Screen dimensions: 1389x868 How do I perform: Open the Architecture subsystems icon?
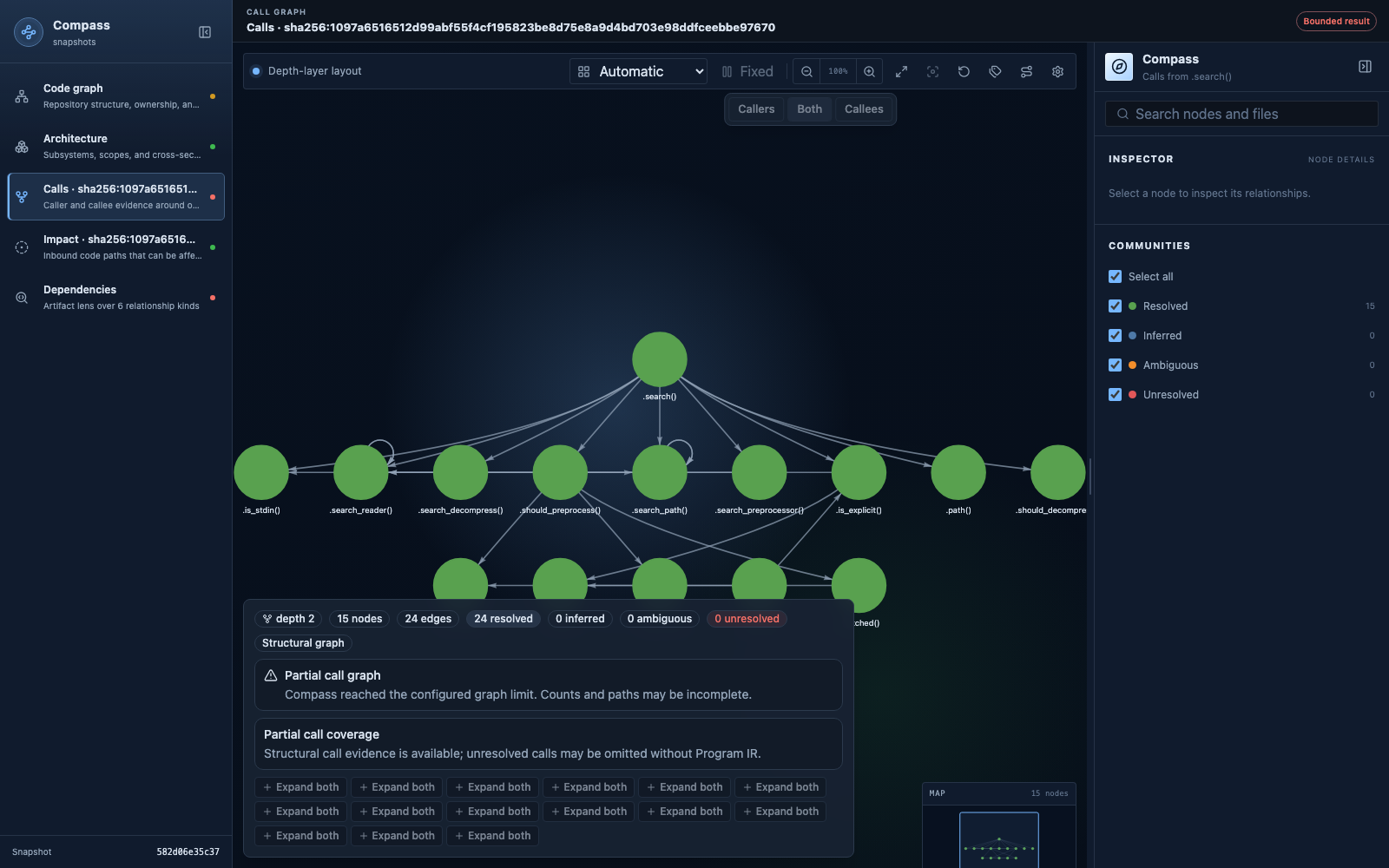(22, 147)
